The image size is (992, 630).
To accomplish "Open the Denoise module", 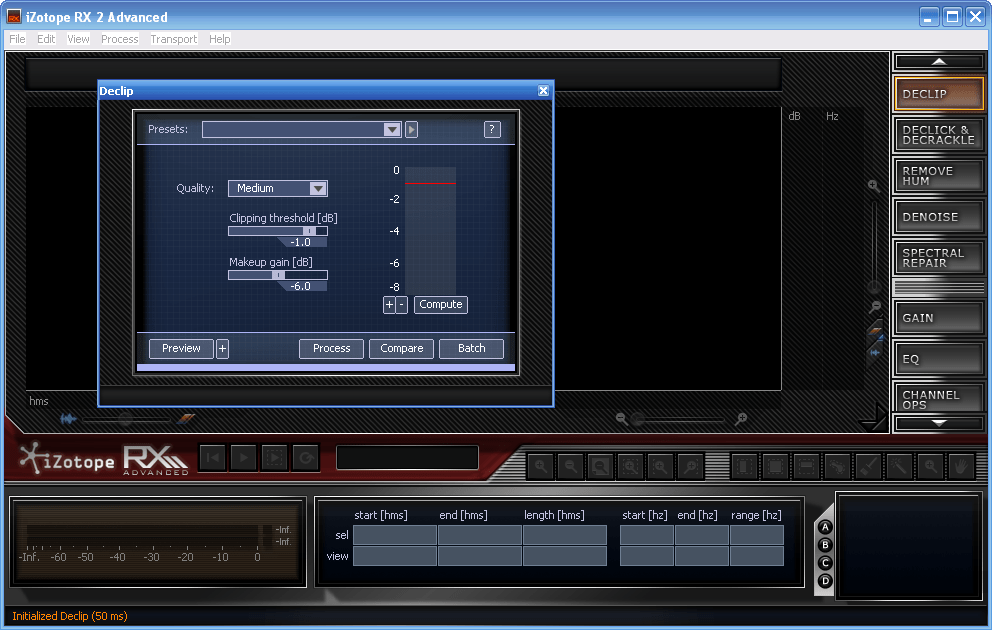I will coord(939,217).
